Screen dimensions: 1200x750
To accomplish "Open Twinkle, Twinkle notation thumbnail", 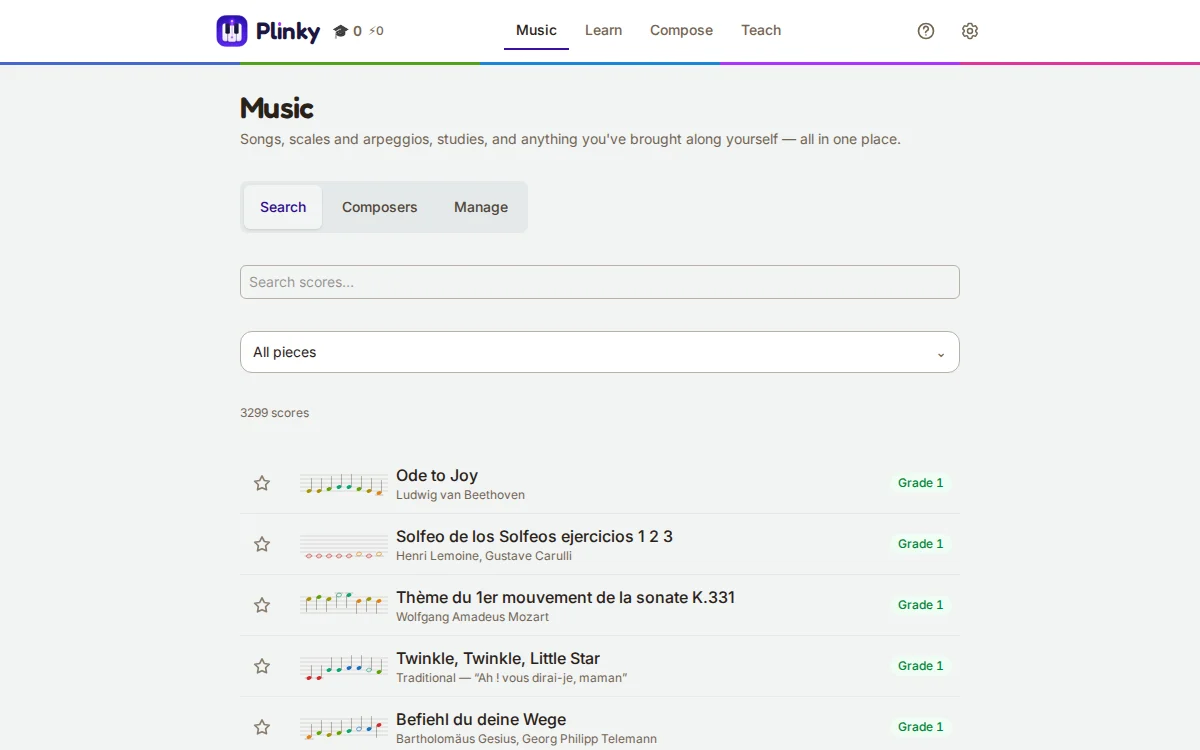I will [344, 667].
